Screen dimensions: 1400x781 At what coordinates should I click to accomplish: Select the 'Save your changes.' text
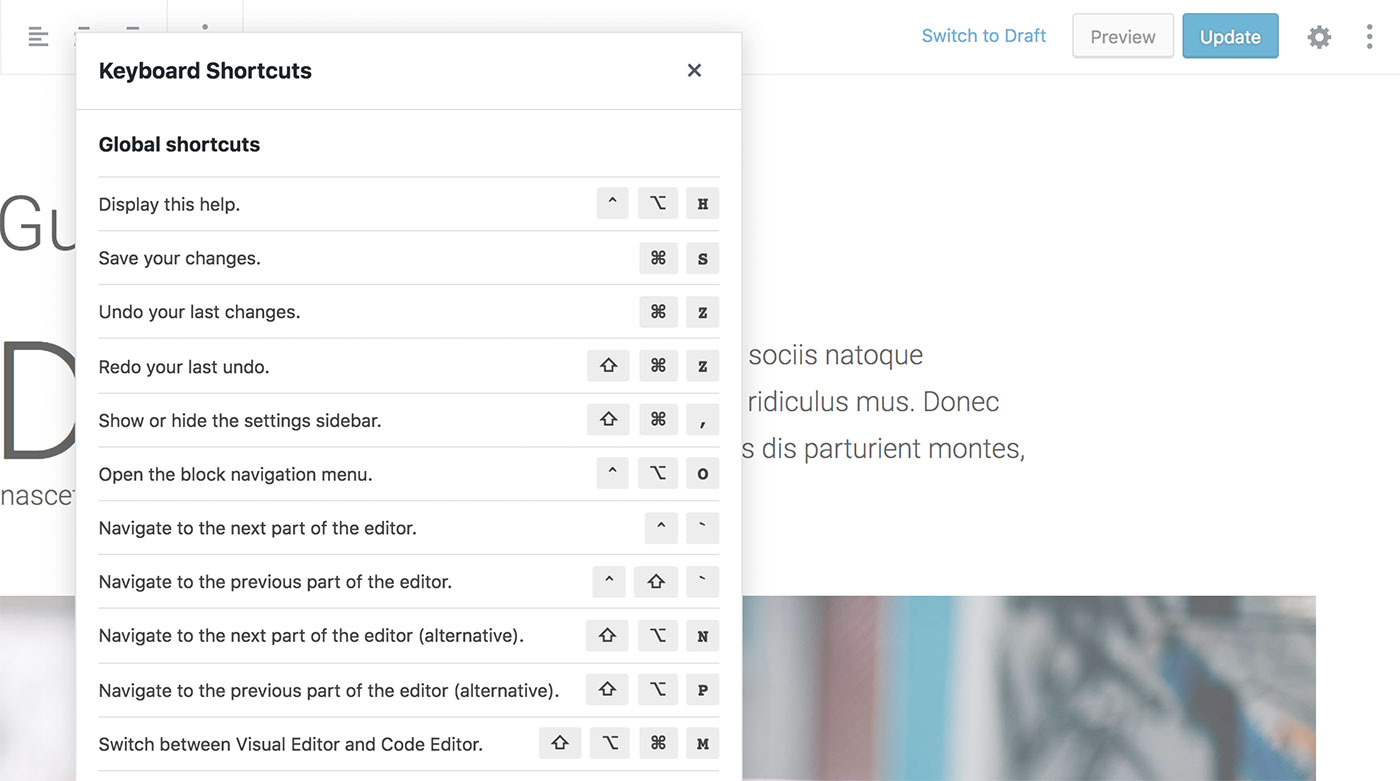[x=179, y=258]
